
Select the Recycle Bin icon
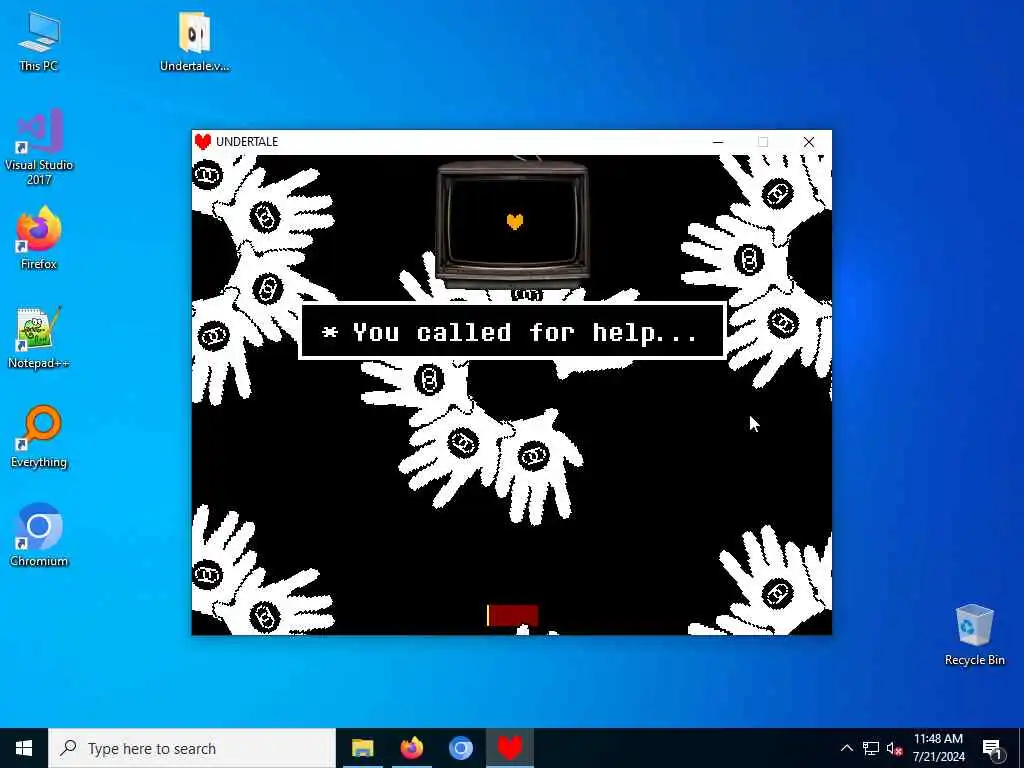tap(974, 635)
